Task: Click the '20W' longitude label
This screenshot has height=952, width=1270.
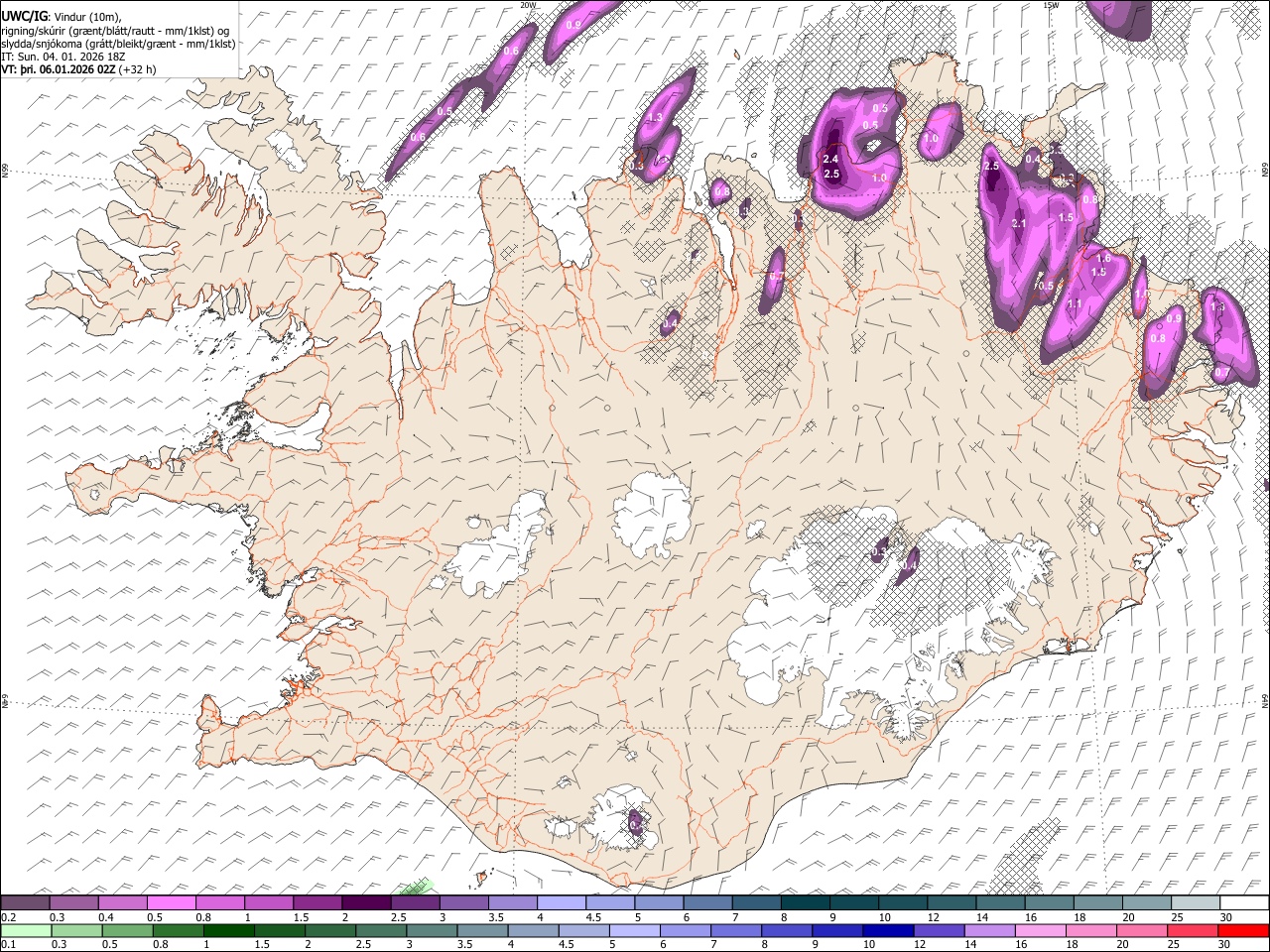Action: [528, 5]
